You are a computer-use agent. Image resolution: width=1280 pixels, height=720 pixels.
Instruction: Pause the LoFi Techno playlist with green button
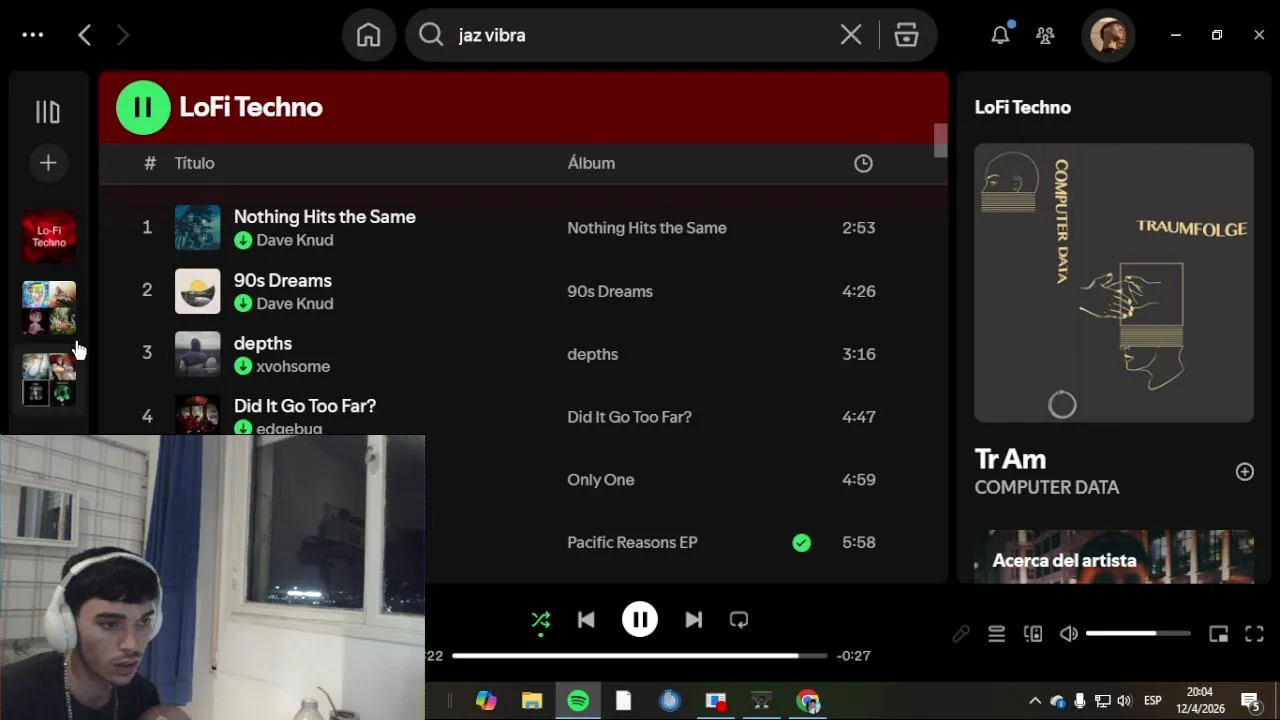point(143,107)
